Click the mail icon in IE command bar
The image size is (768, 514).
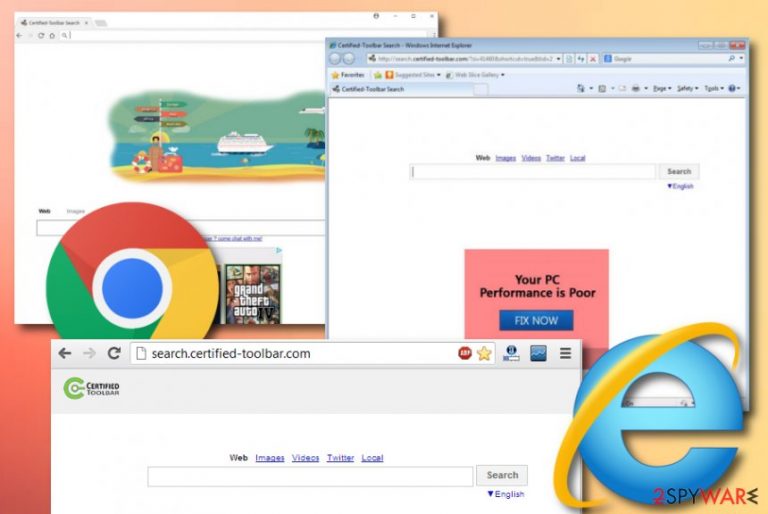click(x=622, y=88)
